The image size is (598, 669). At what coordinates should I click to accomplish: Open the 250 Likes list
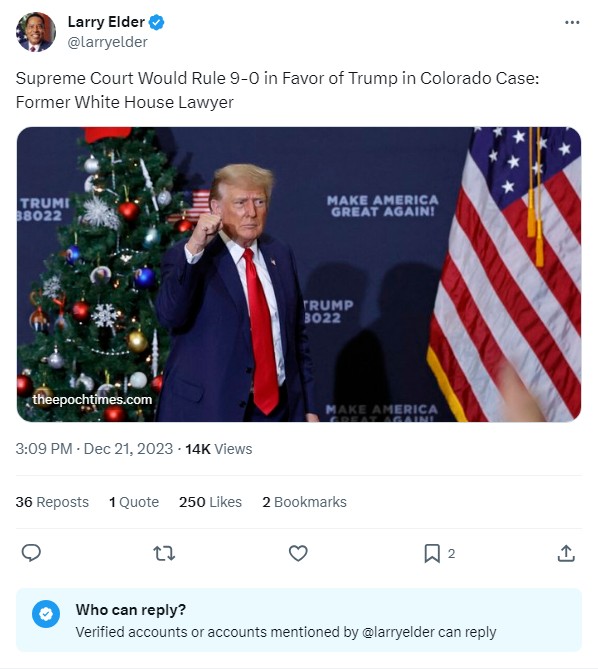[x=210, y=502]
